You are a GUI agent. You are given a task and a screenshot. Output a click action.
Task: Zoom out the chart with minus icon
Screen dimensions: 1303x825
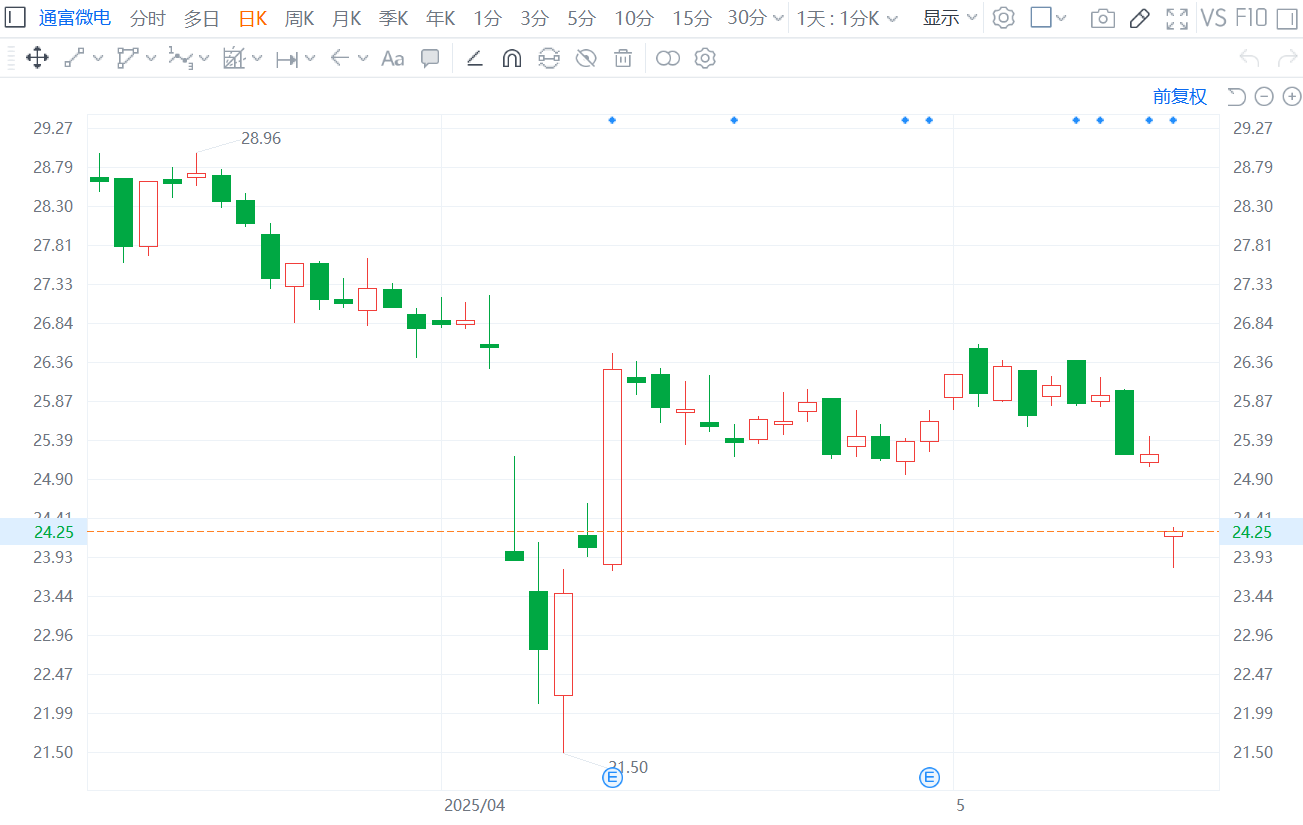pos(1264,96)
